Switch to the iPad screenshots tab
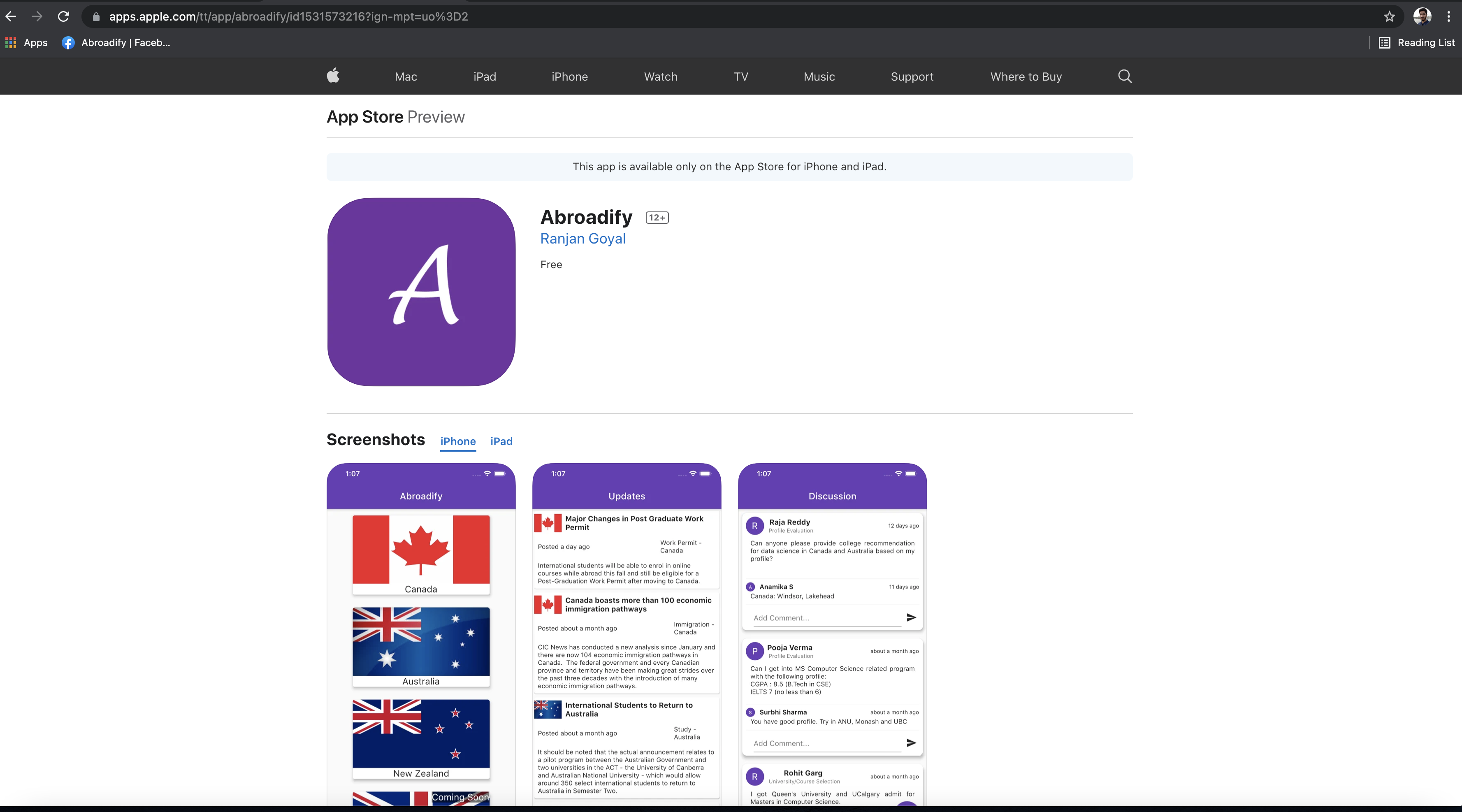This screenshot has height=812, width=1462. (501, 441)
